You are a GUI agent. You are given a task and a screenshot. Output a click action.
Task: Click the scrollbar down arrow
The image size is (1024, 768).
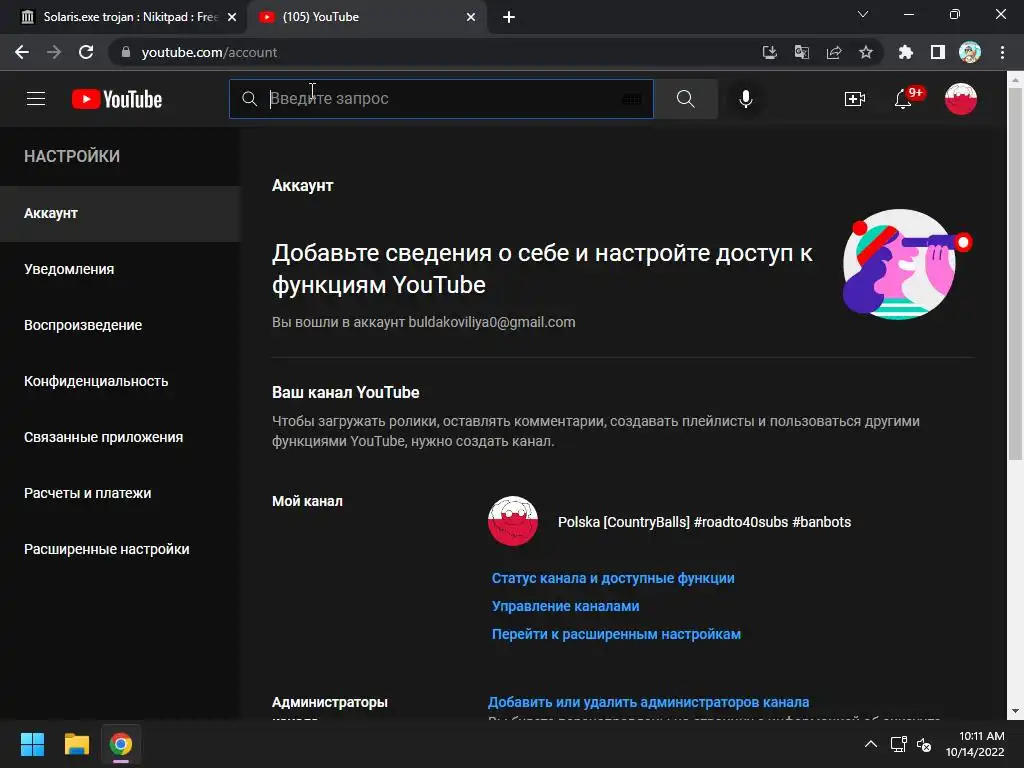point(1015,711)
